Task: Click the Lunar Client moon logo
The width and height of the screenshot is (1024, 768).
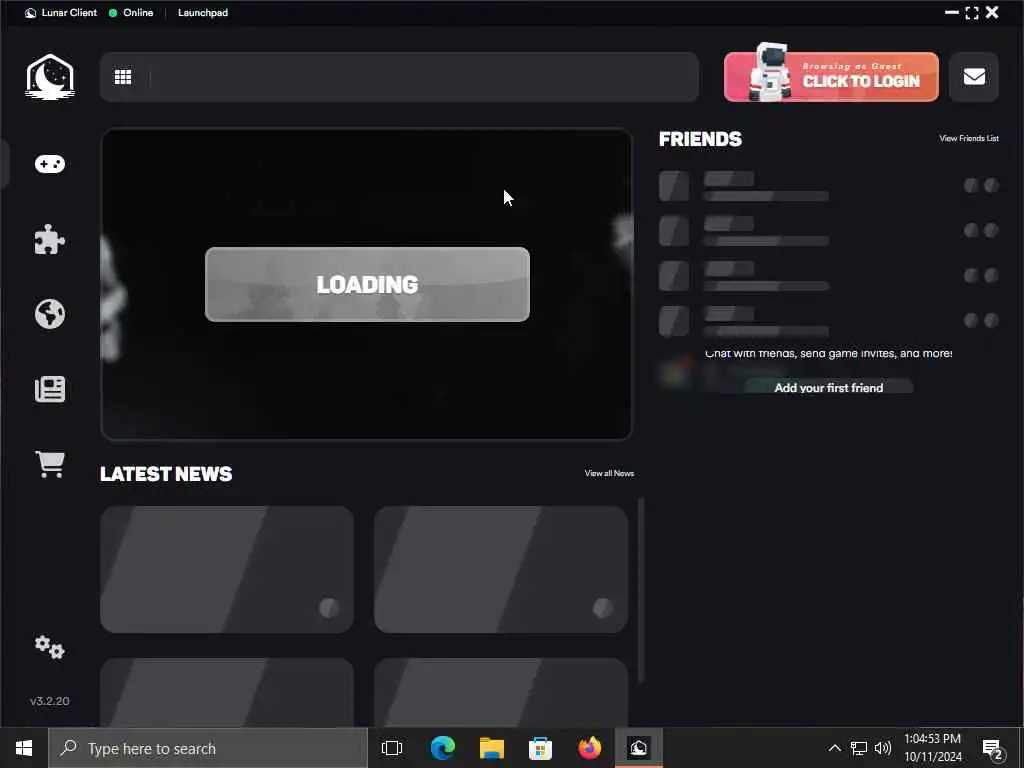Action: (x=50, y=76)
